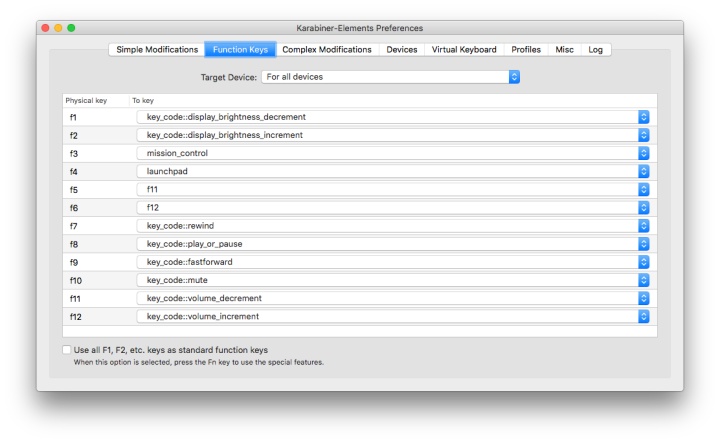The height and width of the screenshot is (443, 720).
Task: Select the f11 physical key label in first column
Action: pos(75,299)
